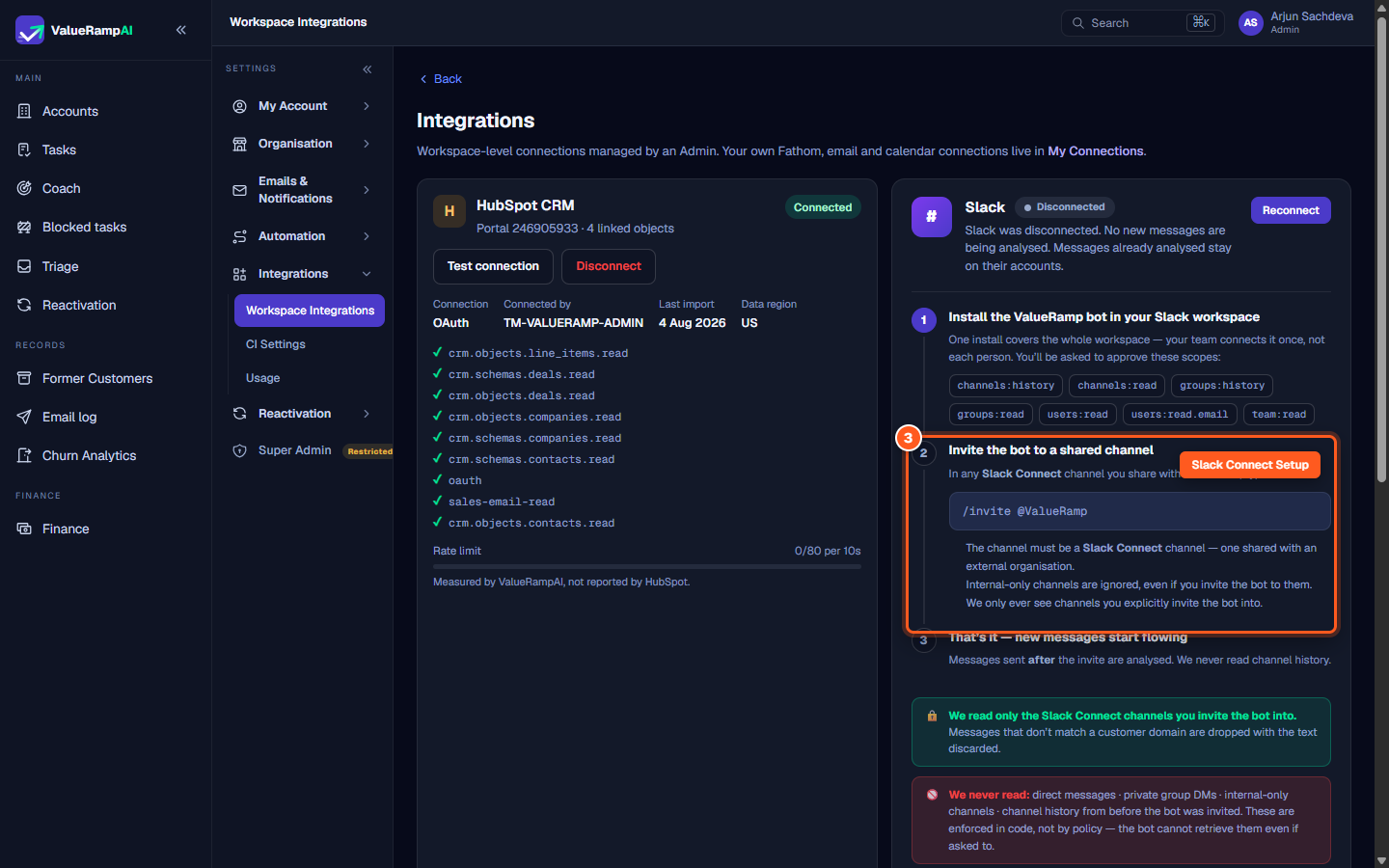Click the channels:read scope tag
The height and width of the screenshot is (868, 1389).
click(1117, 386)
